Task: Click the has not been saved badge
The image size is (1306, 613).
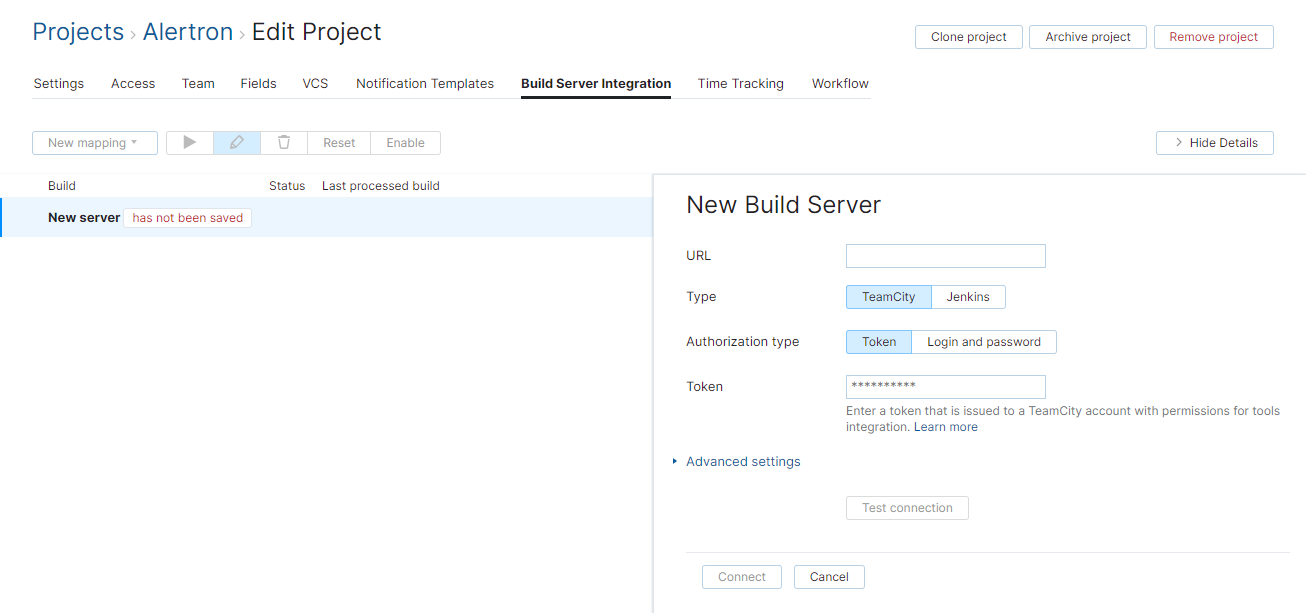Action: click(187, 217)
